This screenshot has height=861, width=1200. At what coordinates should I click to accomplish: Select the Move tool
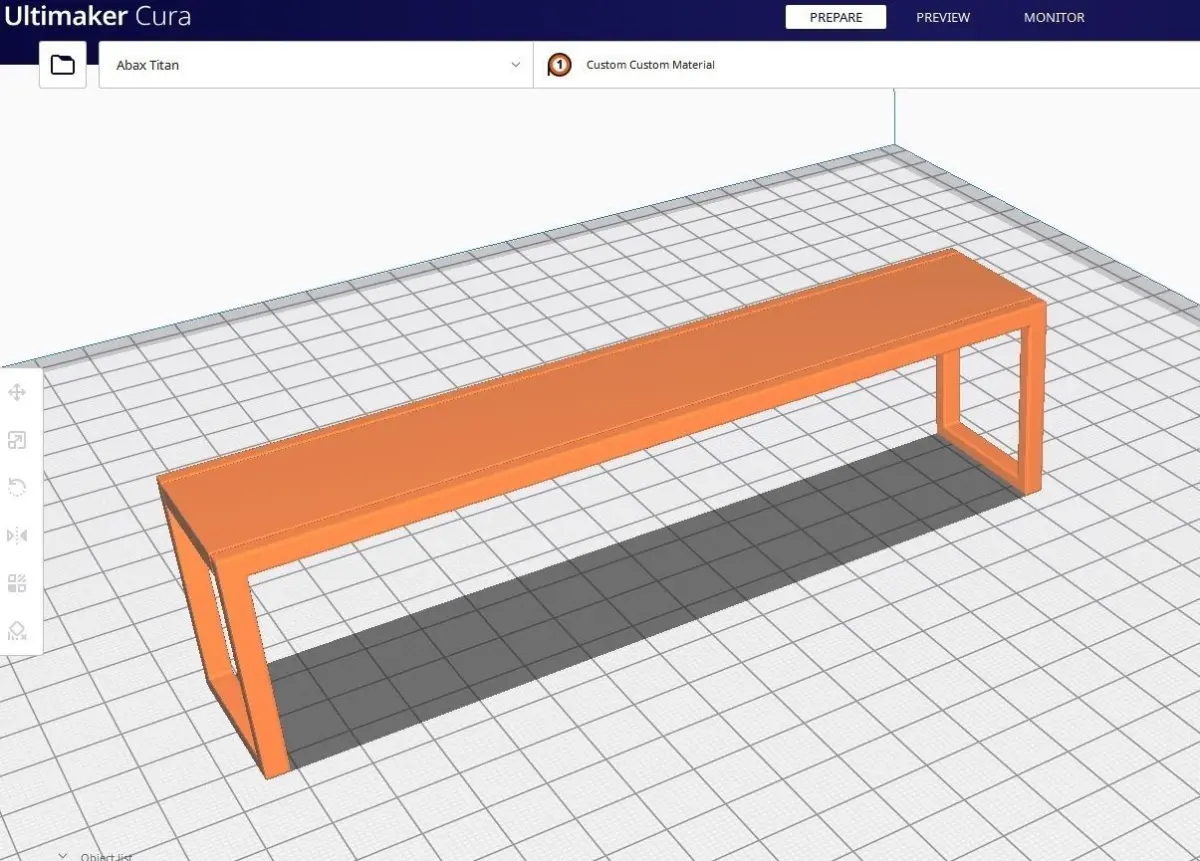click(17, 393)
